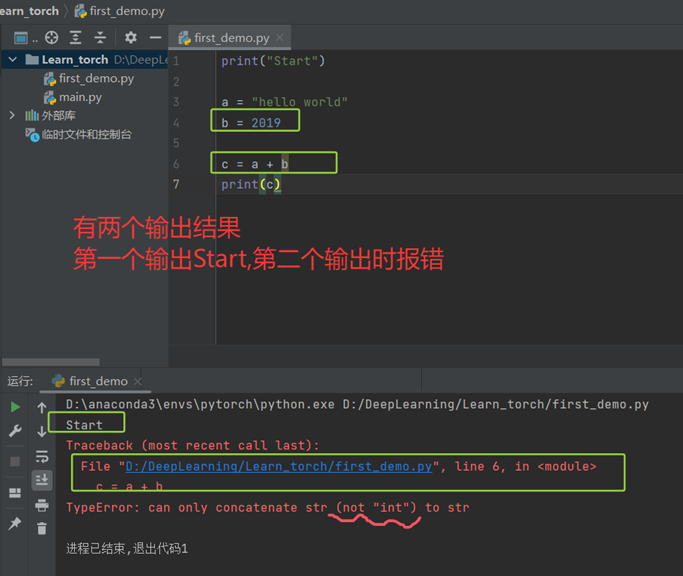Open the project view dropdown icon
683x576 pixels.
click(x=21, y=38)
